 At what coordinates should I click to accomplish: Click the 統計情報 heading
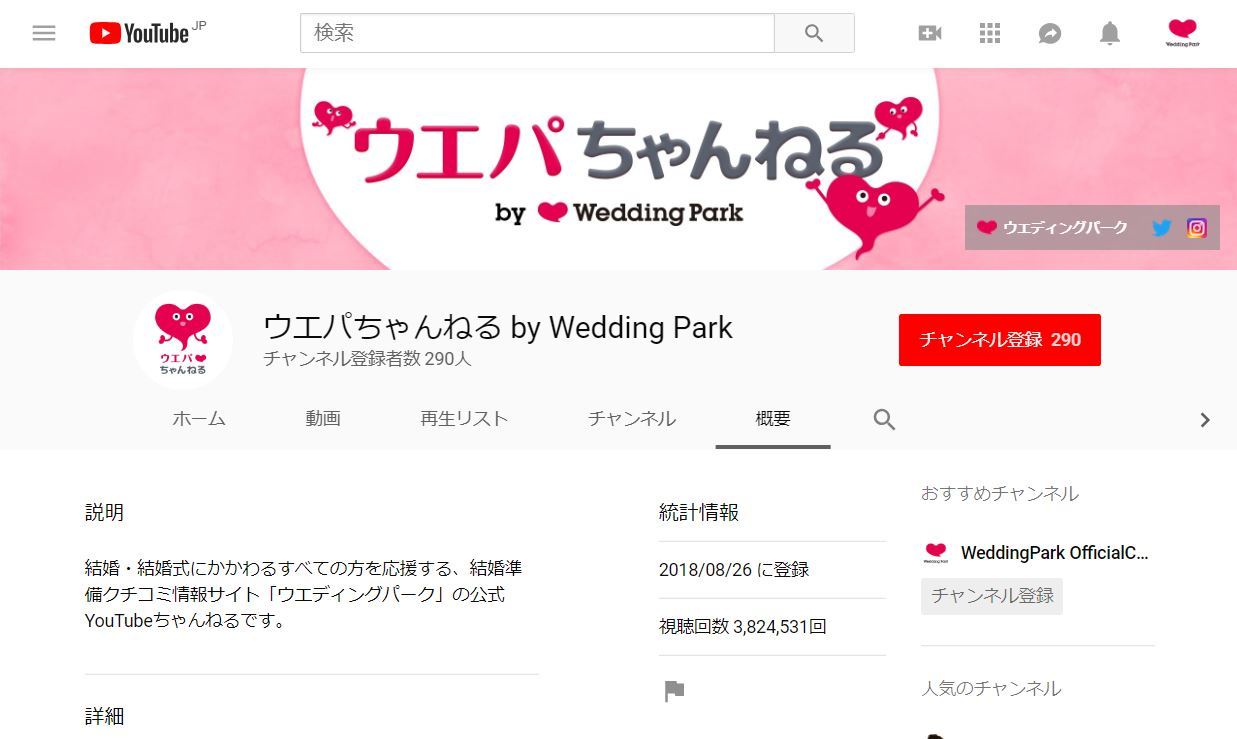(699, 513)
